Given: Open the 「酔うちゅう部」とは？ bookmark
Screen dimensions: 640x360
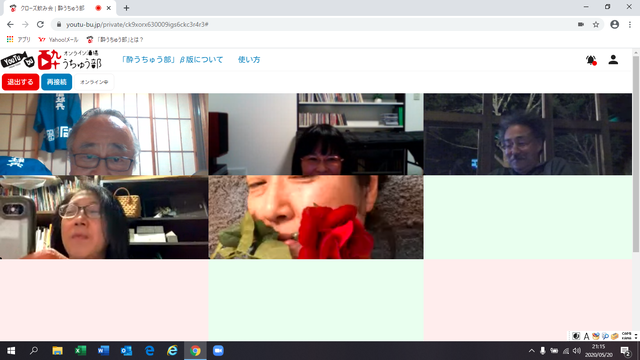Looking at the screenshot, I should click(x=116, y=40).
